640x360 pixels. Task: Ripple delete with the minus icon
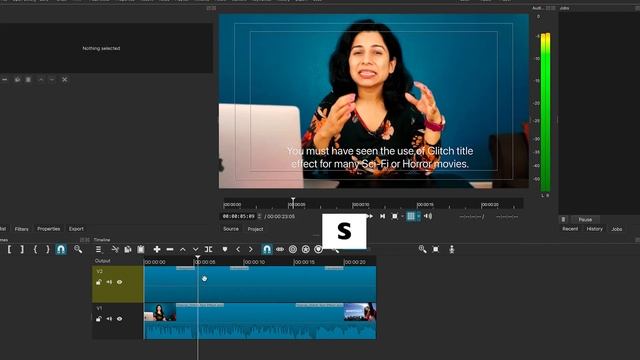[170, 249]
